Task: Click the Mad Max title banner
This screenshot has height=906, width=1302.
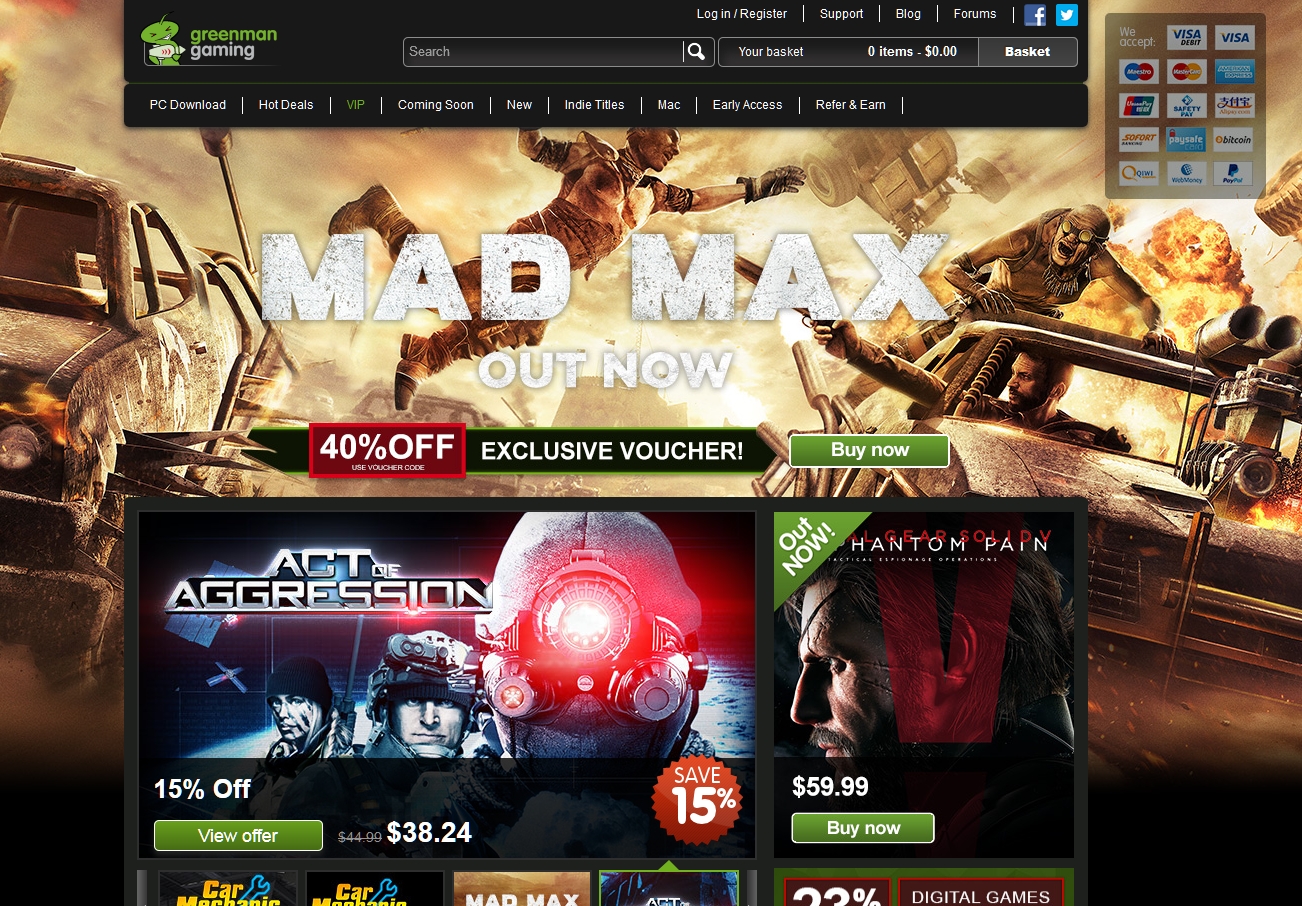Action: (x=605, y=278)
